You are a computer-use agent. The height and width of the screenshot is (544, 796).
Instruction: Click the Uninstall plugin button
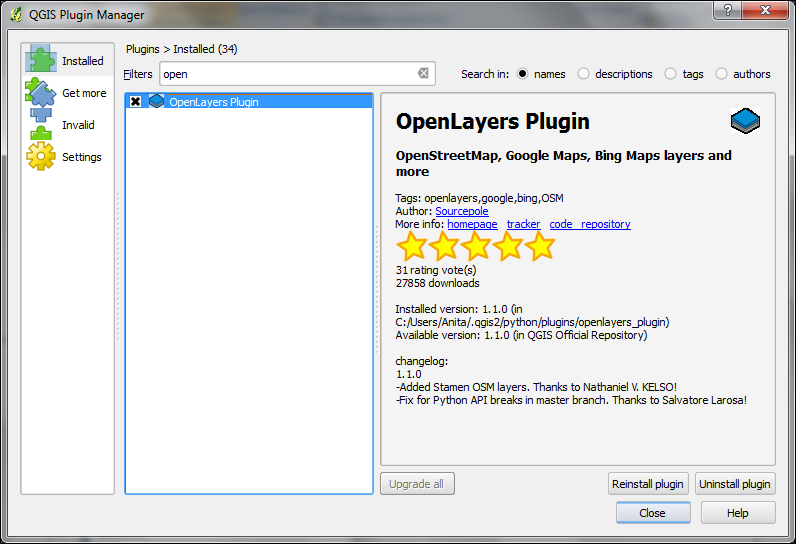[x=735, y=484]
